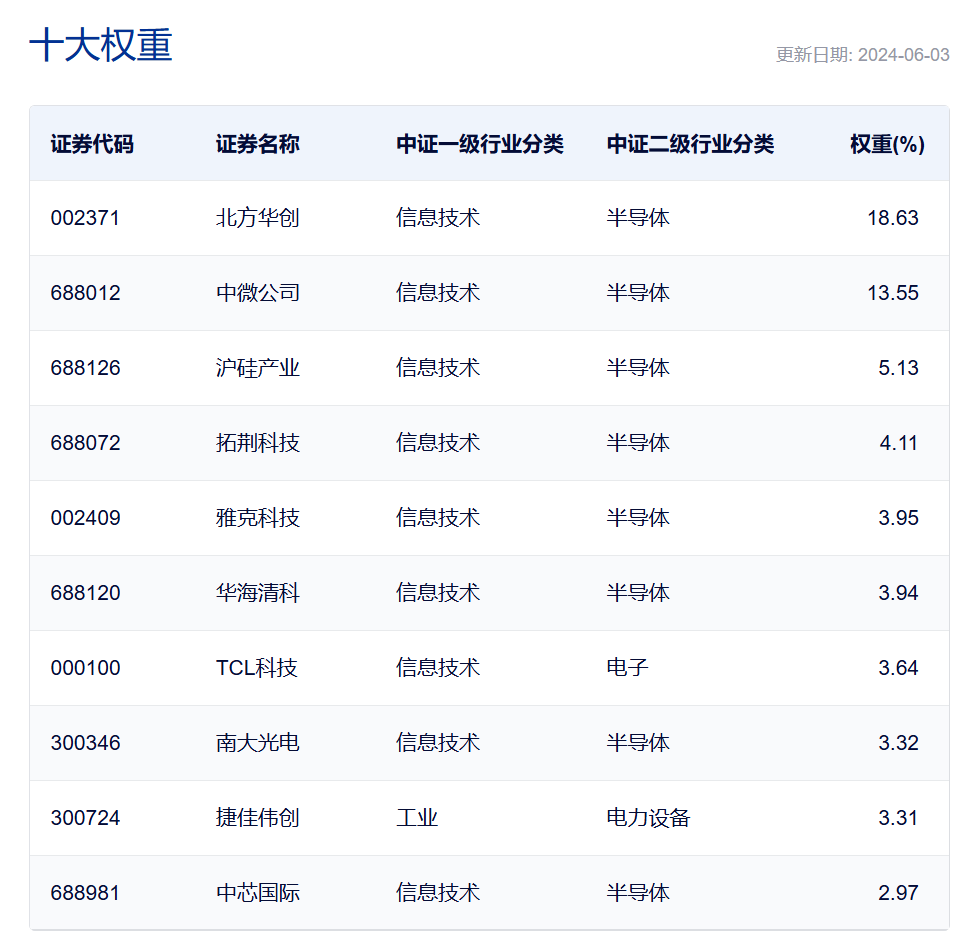Click 信息技术 in the 沪硅产业 row
This screenshot has height=952, width=958.
pyautogui.click(x=437, y=368)
